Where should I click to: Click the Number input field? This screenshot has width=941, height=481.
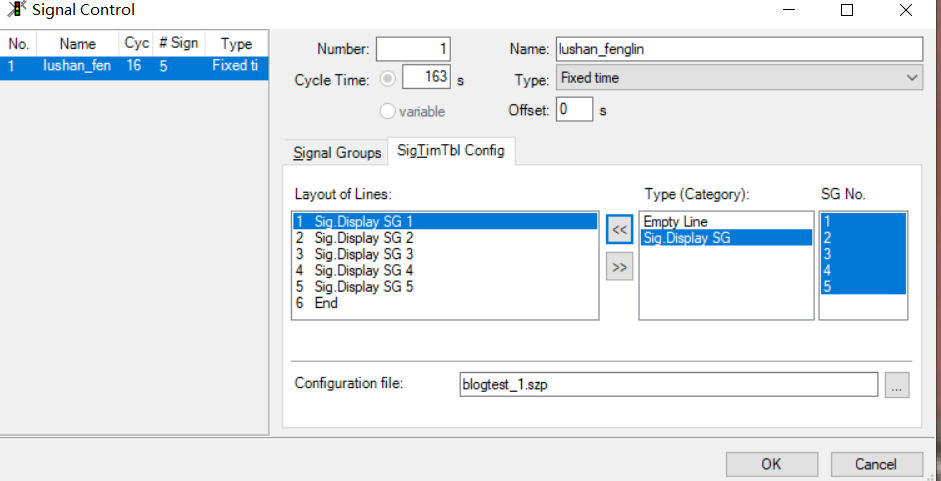point(413,49)
